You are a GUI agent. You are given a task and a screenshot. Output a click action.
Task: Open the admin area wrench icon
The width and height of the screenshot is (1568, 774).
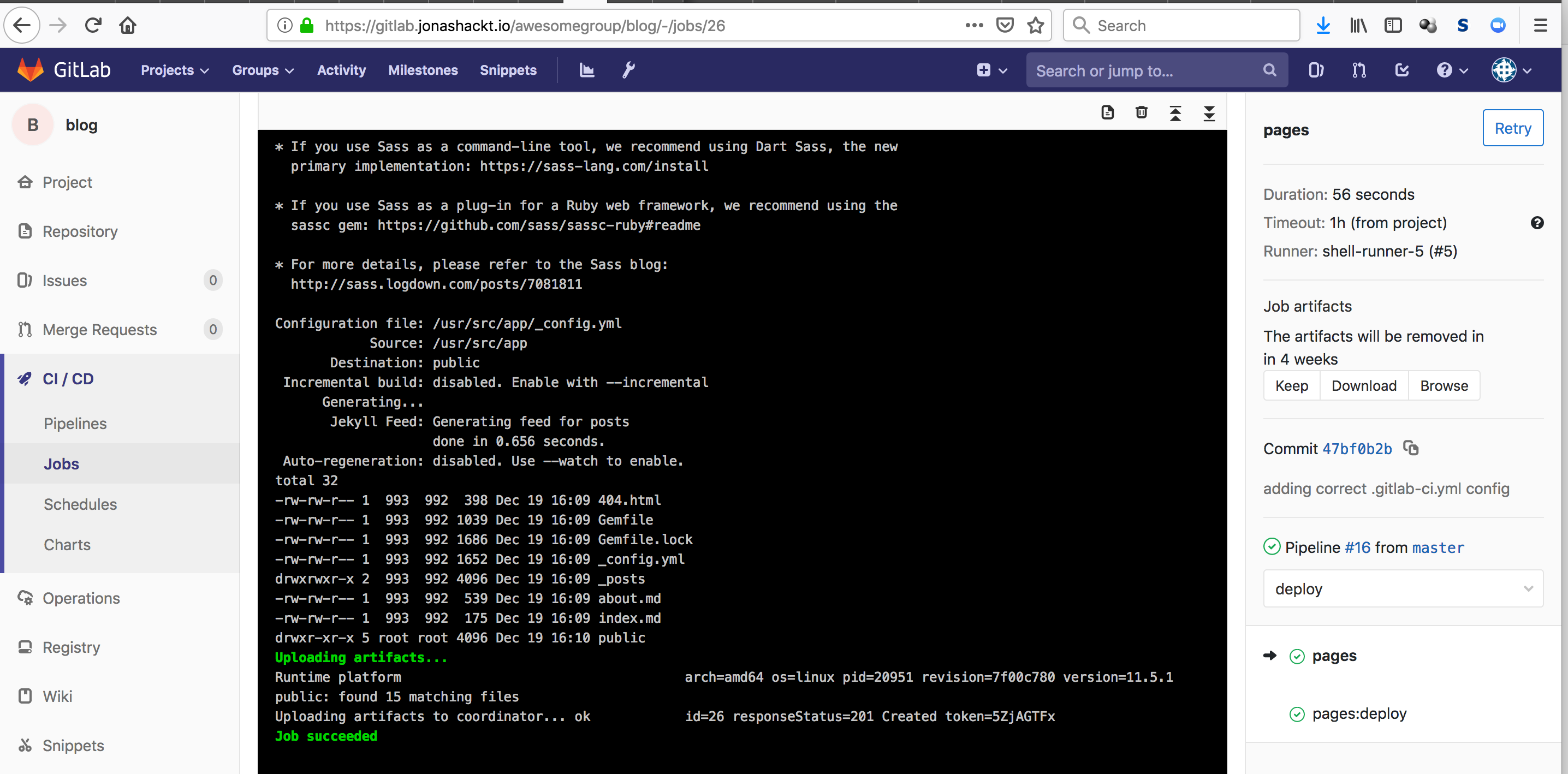(628, 70)
